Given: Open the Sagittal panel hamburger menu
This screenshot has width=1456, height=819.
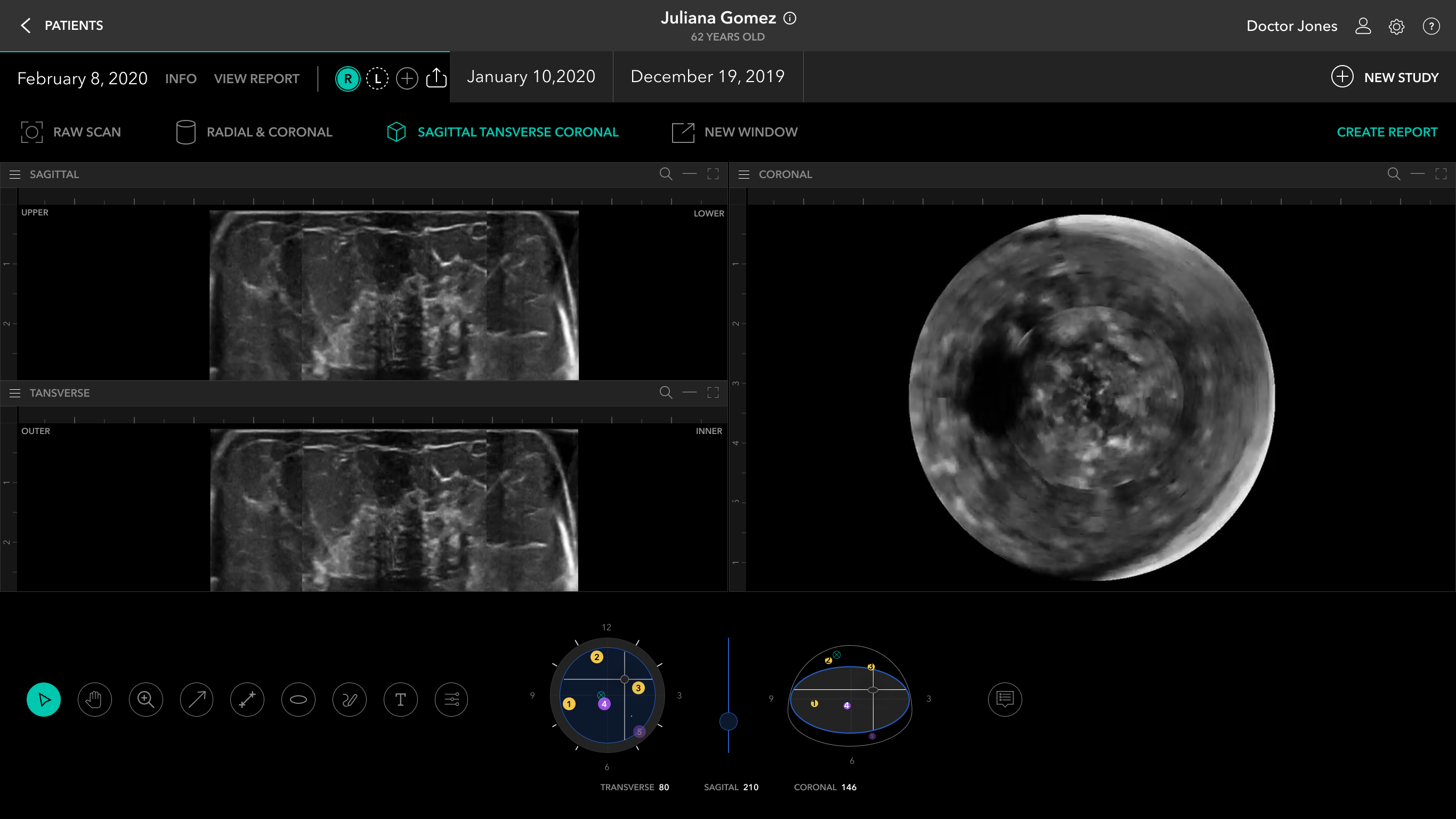Looking at the screenshot, I should pos(15,174).
